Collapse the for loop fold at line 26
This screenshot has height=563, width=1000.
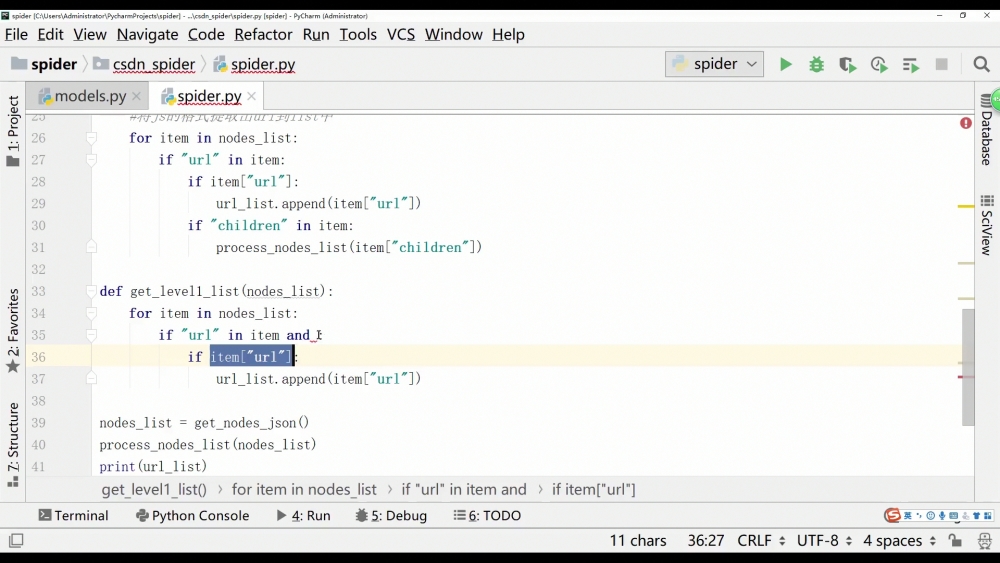point(91,138)
